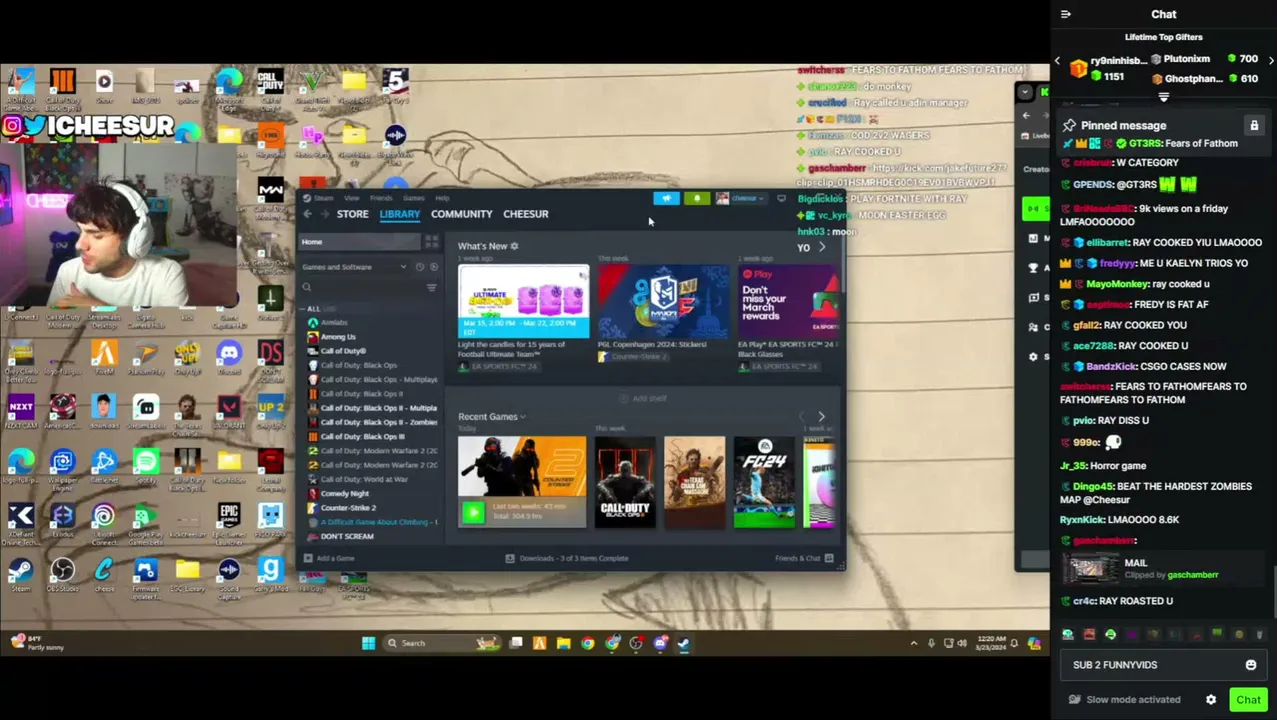Screen dimensions: 1277x720
Task: Select DON'T SCREAM in game list
Action: tap(347, 537)
